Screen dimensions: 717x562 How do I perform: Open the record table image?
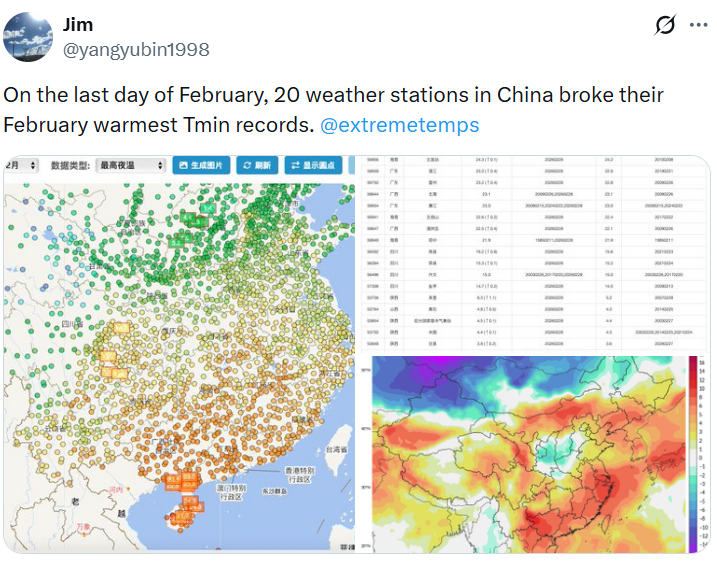point(537,254)
